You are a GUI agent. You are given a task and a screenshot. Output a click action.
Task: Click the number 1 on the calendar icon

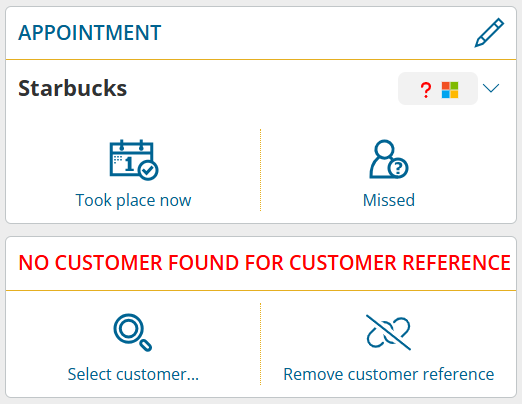[x=129, y=164]
